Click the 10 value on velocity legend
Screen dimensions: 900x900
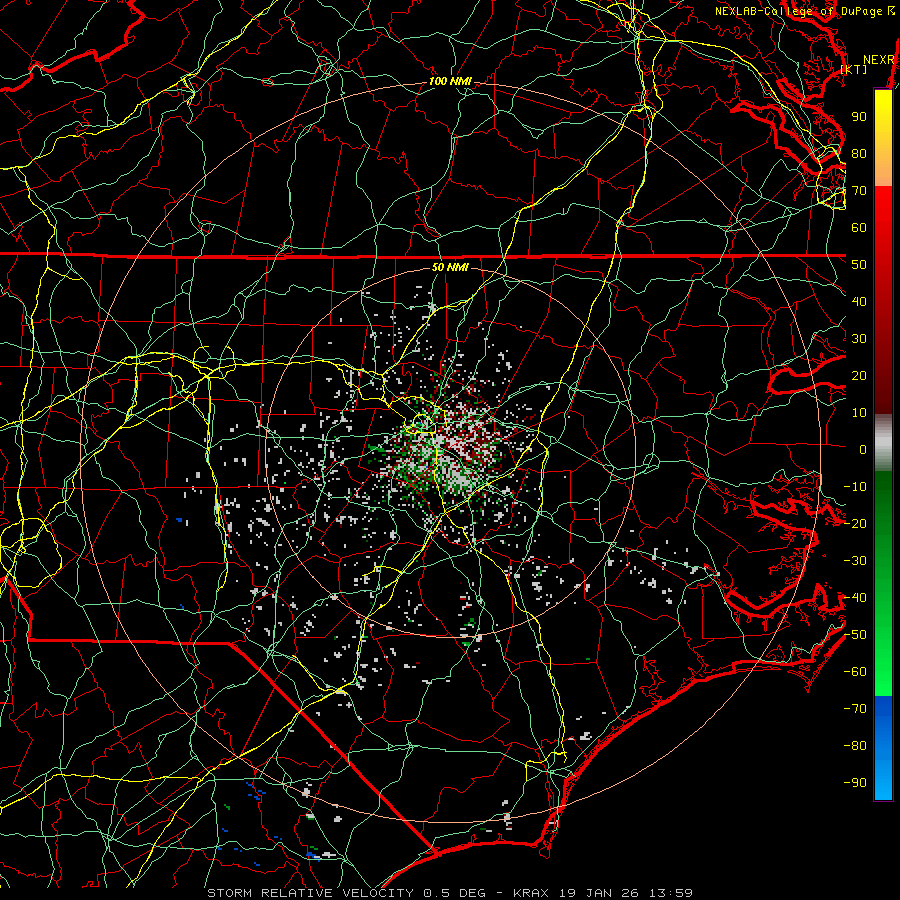(859, 413)
